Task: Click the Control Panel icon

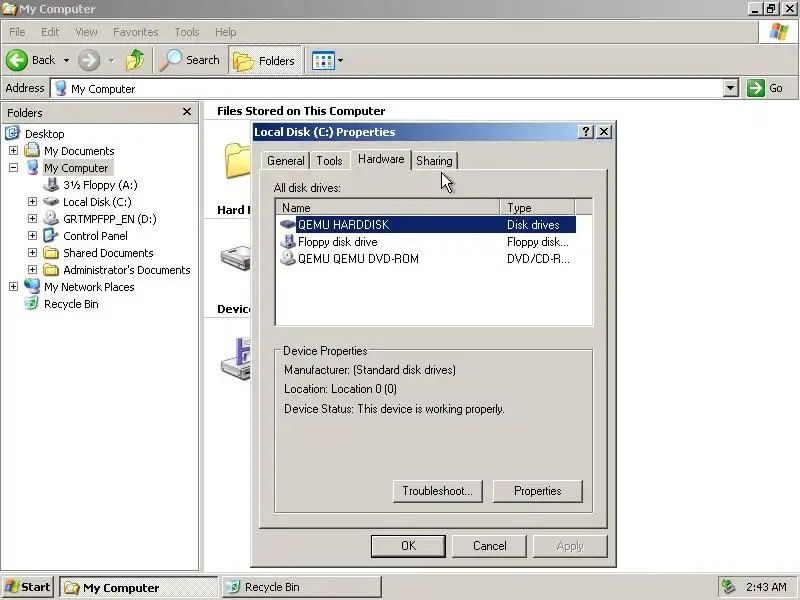Action: click(51, 235)
